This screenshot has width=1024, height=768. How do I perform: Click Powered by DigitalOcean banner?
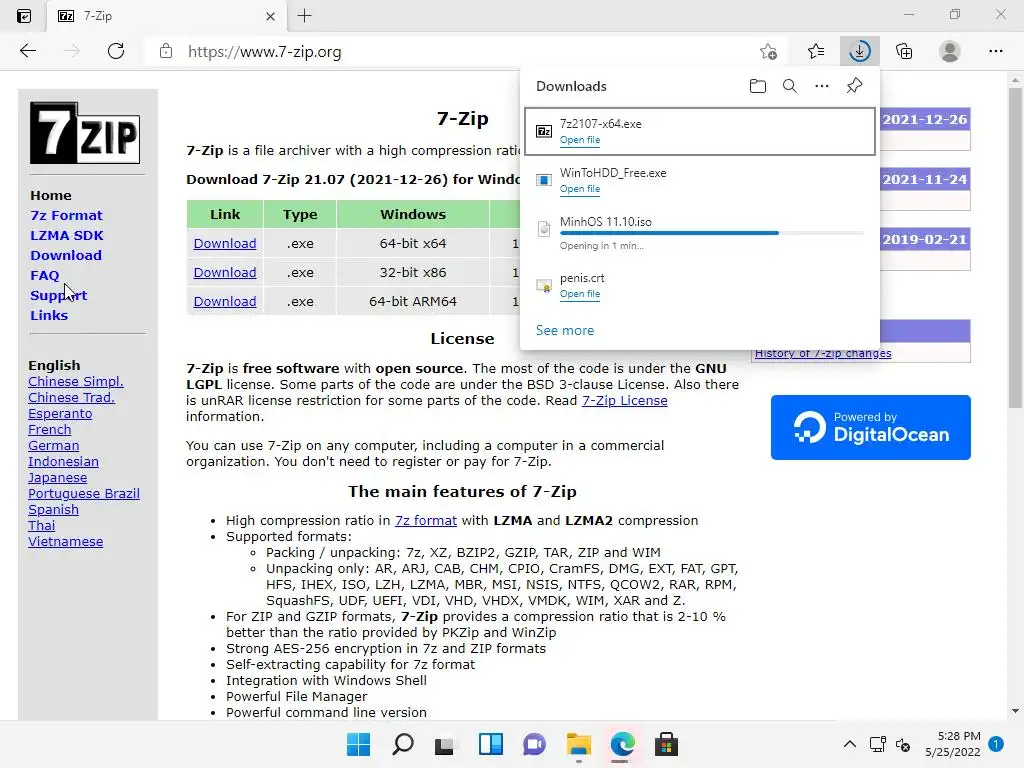click(871, 427)
